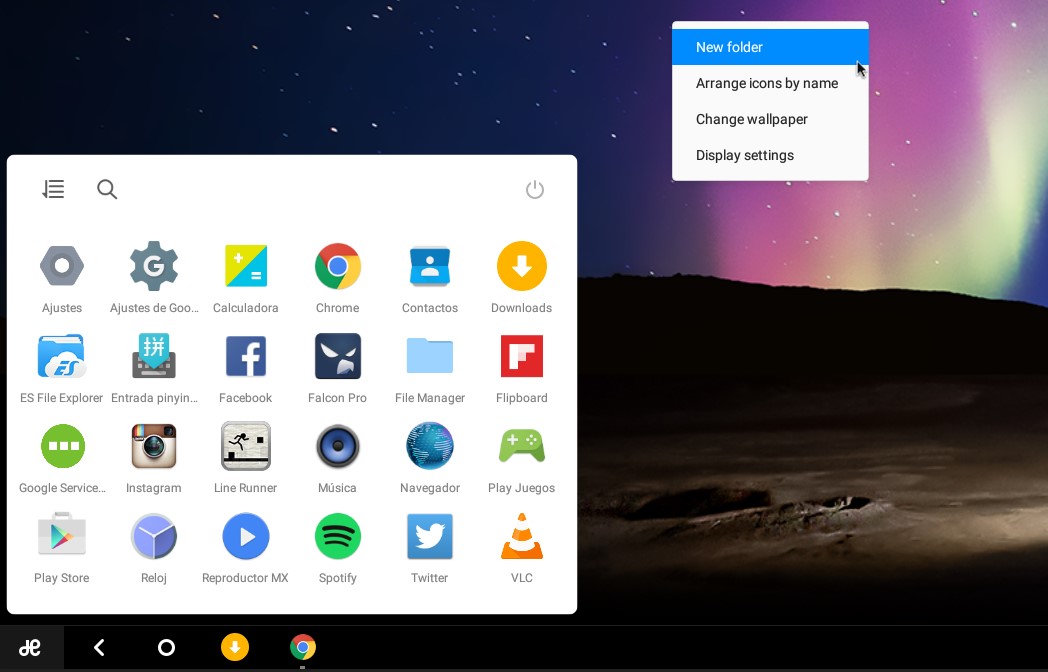Click the search magnifier in launcher
This screenshot has width=1048, height=672.
click(107, 189)
